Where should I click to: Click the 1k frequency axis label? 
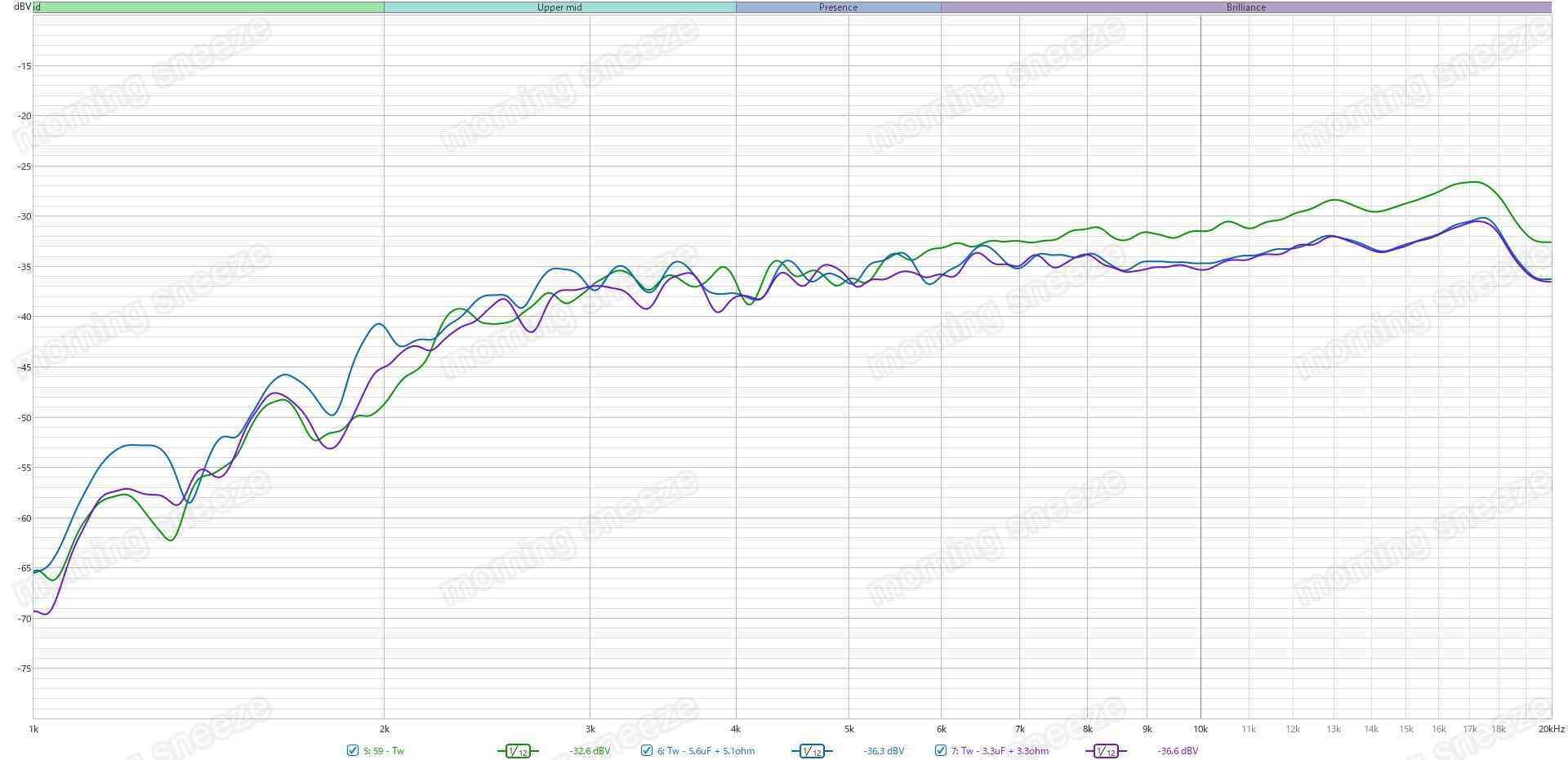(x=33, y=729)
